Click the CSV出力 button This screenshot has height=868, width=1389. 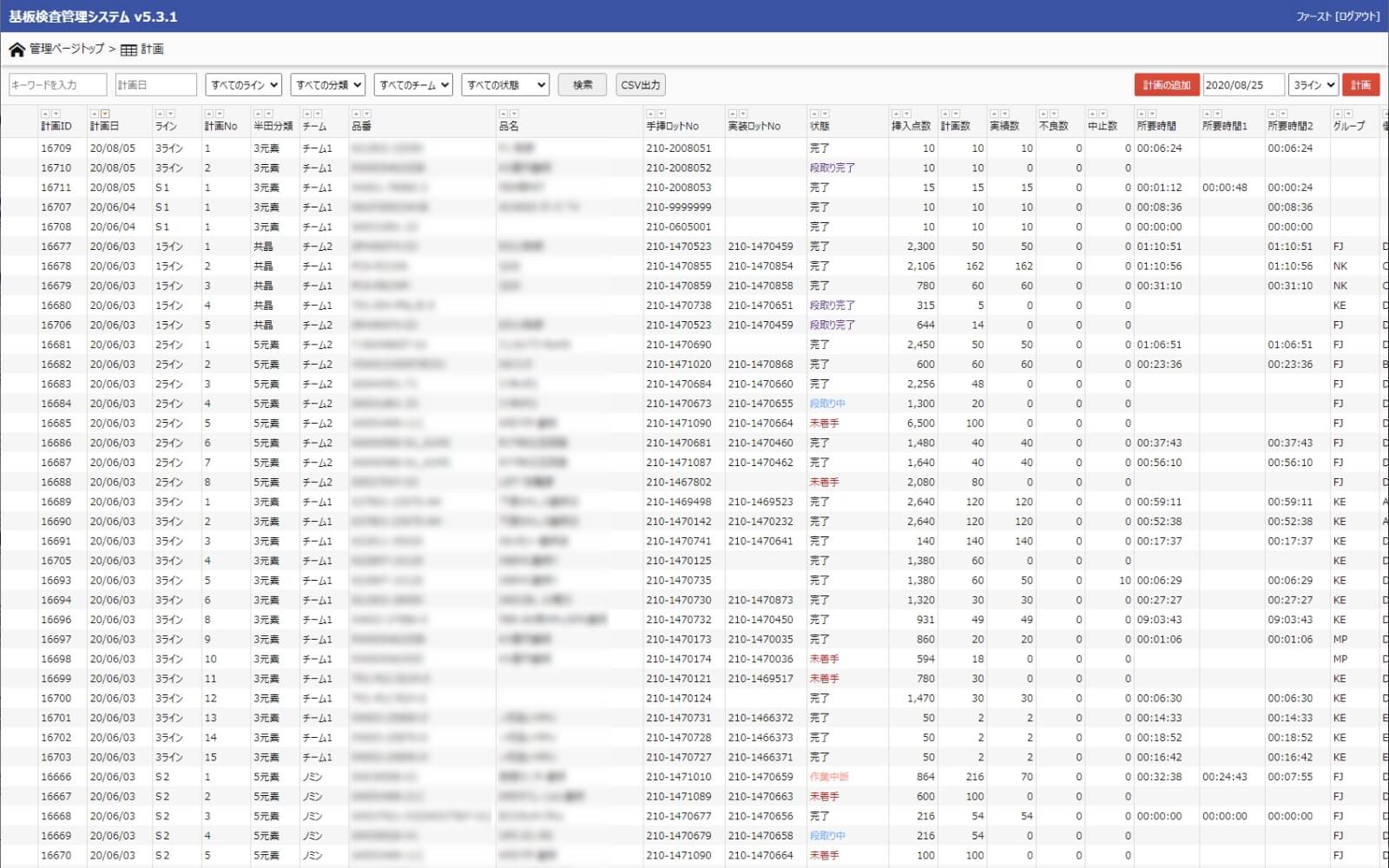pyautogui.click(x=641, y=85)
